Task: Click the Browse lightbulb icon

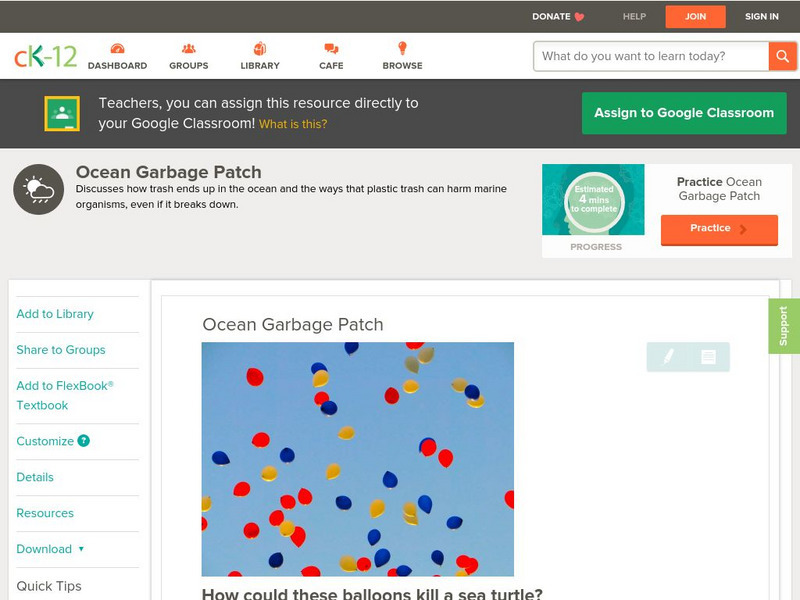Action: point(401,47)
